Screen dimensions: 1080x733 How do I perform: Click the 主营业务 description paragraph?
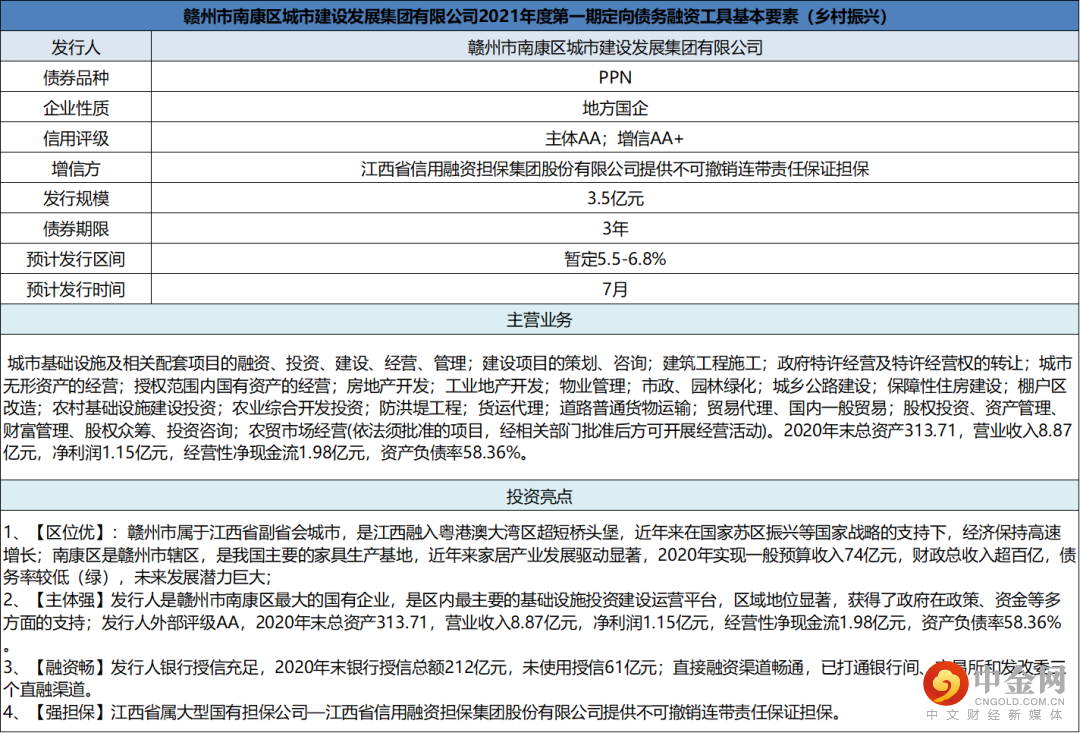click(x=539, y=407)
